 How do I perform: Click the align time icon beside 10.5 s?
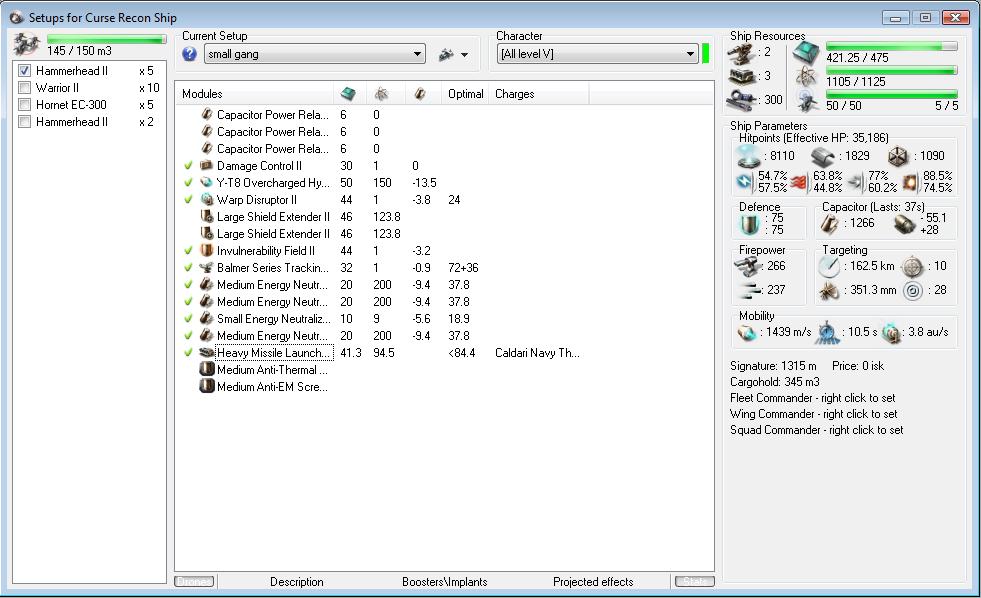pos(826,333)
